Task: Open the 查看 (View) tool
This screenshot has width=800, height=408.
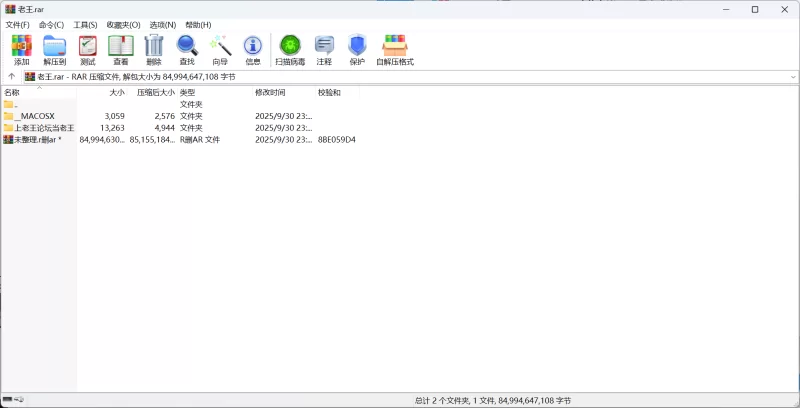Action: (120, 49)
